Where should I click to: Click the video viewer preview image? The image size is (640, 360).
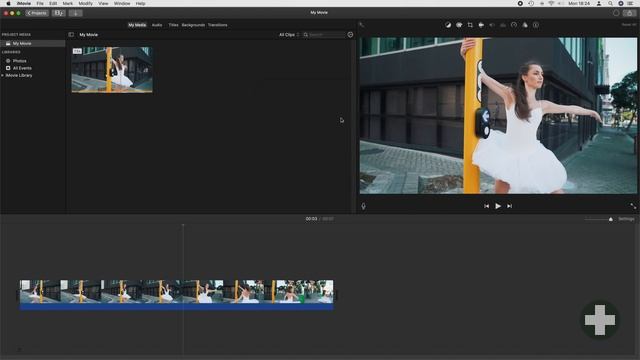tap(498, 116)
